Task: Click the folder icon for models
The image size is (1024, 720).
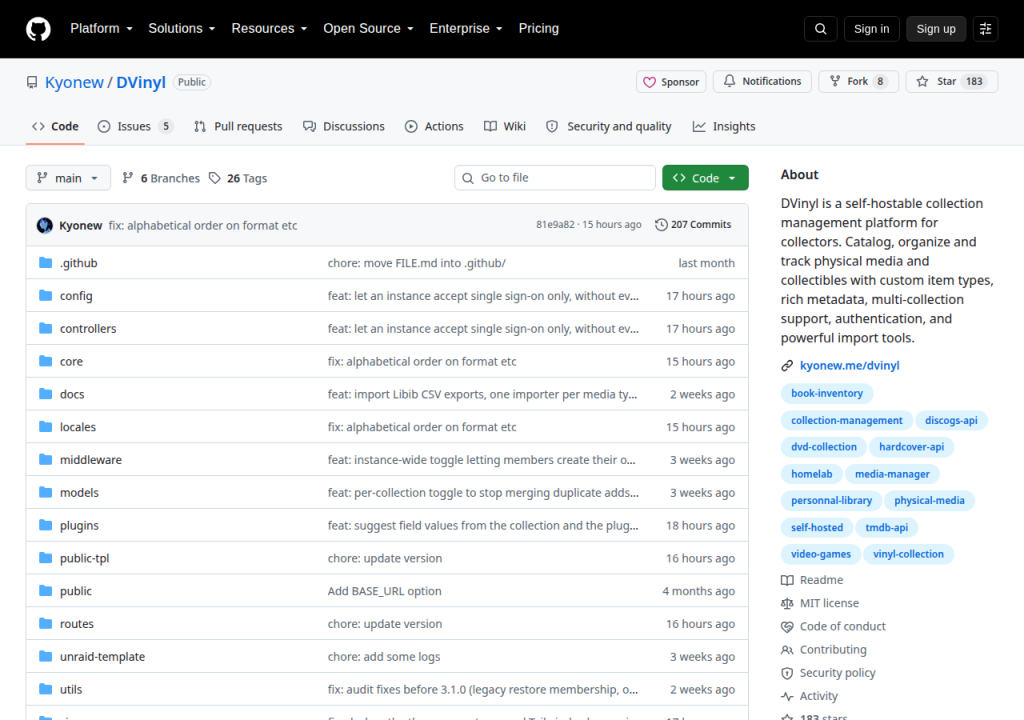Action: [45, 492]
